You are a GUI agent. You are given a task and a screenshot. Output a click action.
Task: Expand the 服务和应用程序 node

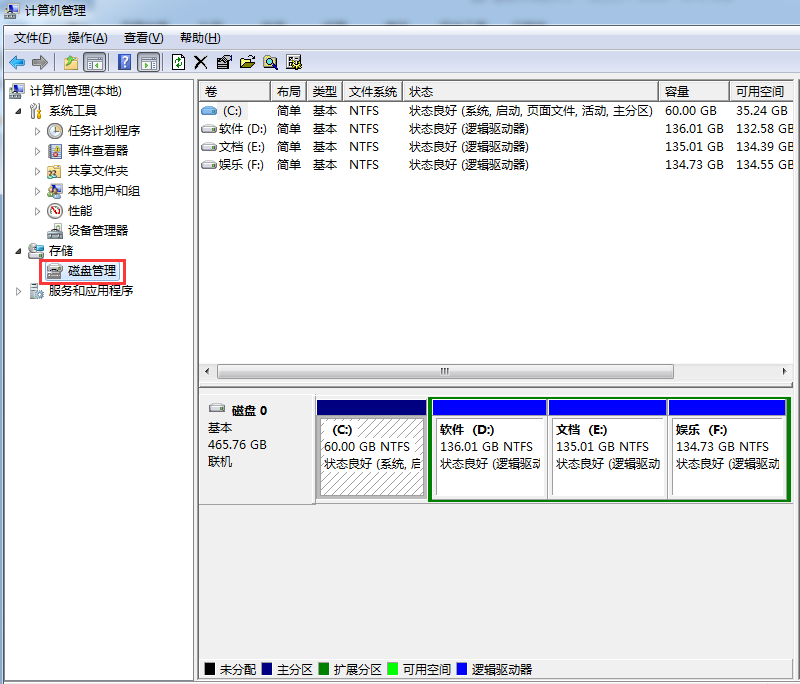click(18, 291)
